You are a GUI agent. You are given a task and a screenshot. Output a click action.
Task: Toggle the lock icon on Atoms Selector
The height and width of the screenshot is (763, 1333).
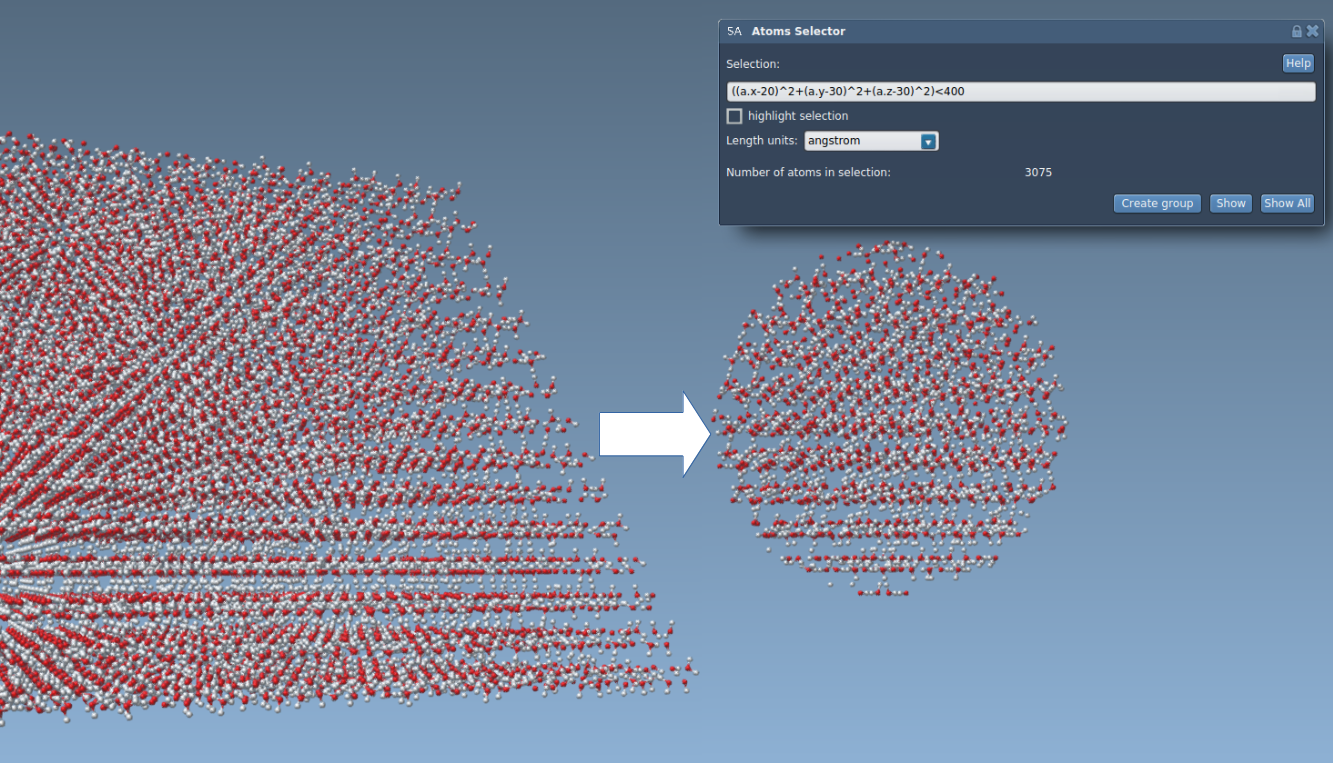point(1297,32)
